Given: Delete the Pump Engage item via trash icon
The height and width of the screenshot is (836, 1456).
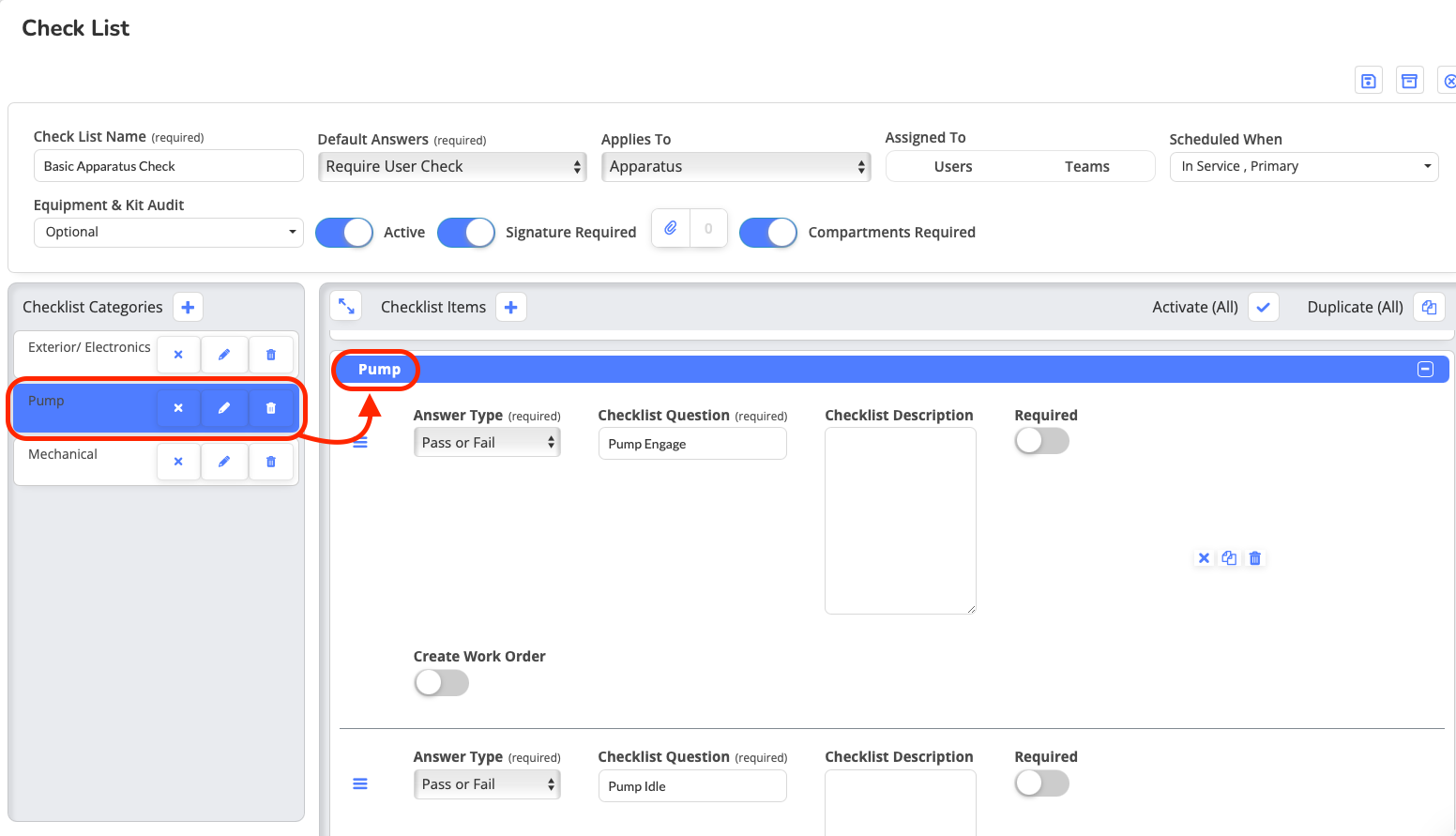Looking at the screenshot, I should tap(1255, 558).
